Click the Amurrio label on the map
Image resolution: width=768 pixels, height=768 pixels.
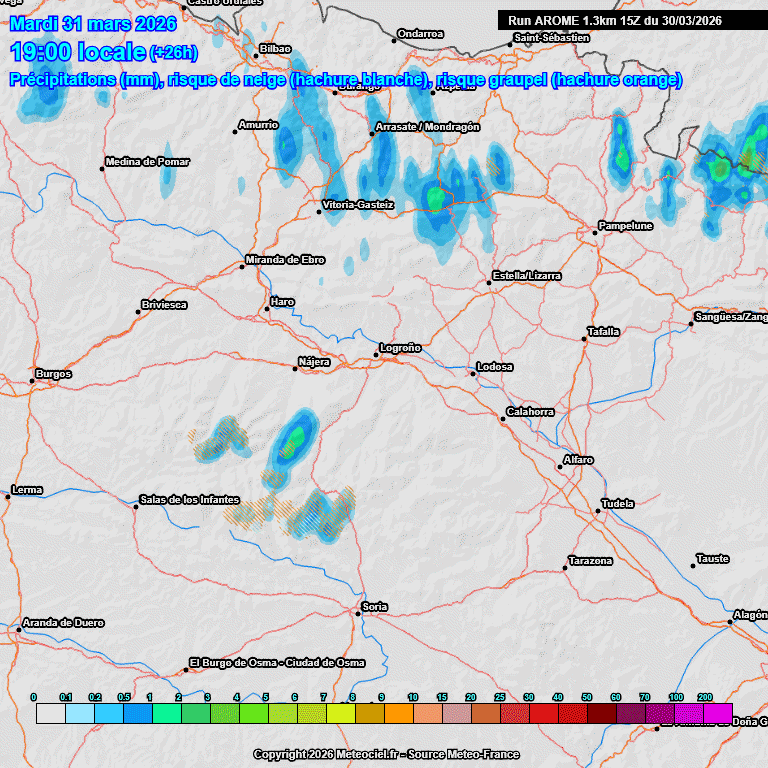[258, 125]
